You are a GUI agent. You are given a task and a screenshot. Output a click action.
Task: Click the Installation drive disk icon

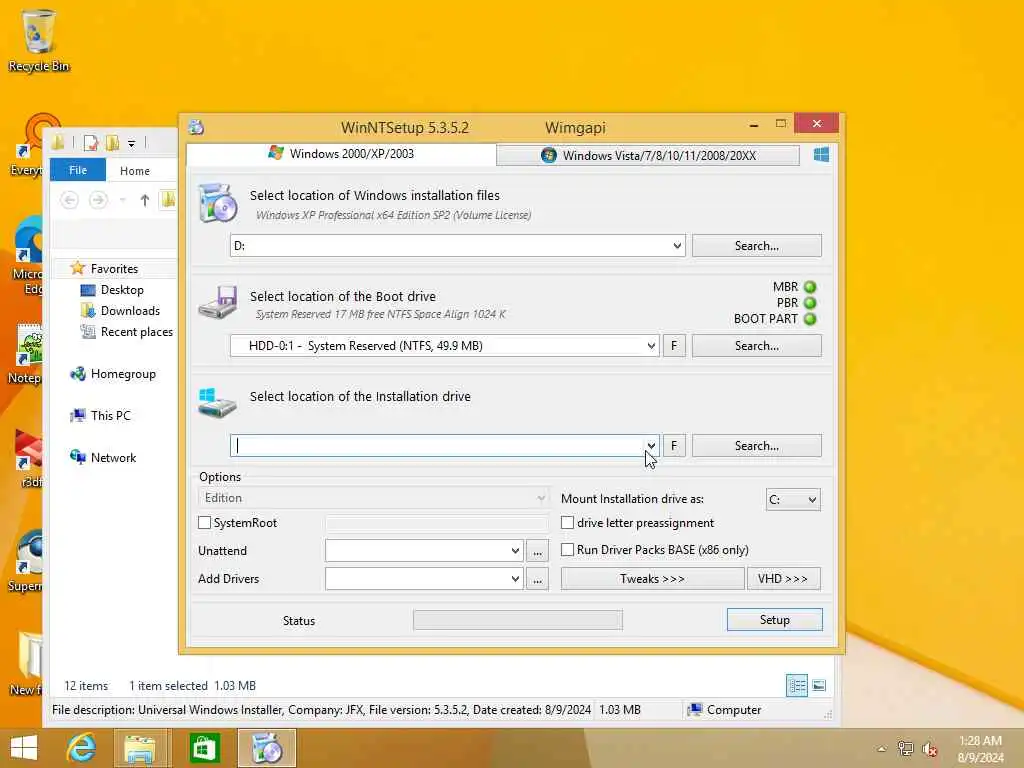point(217,403)
